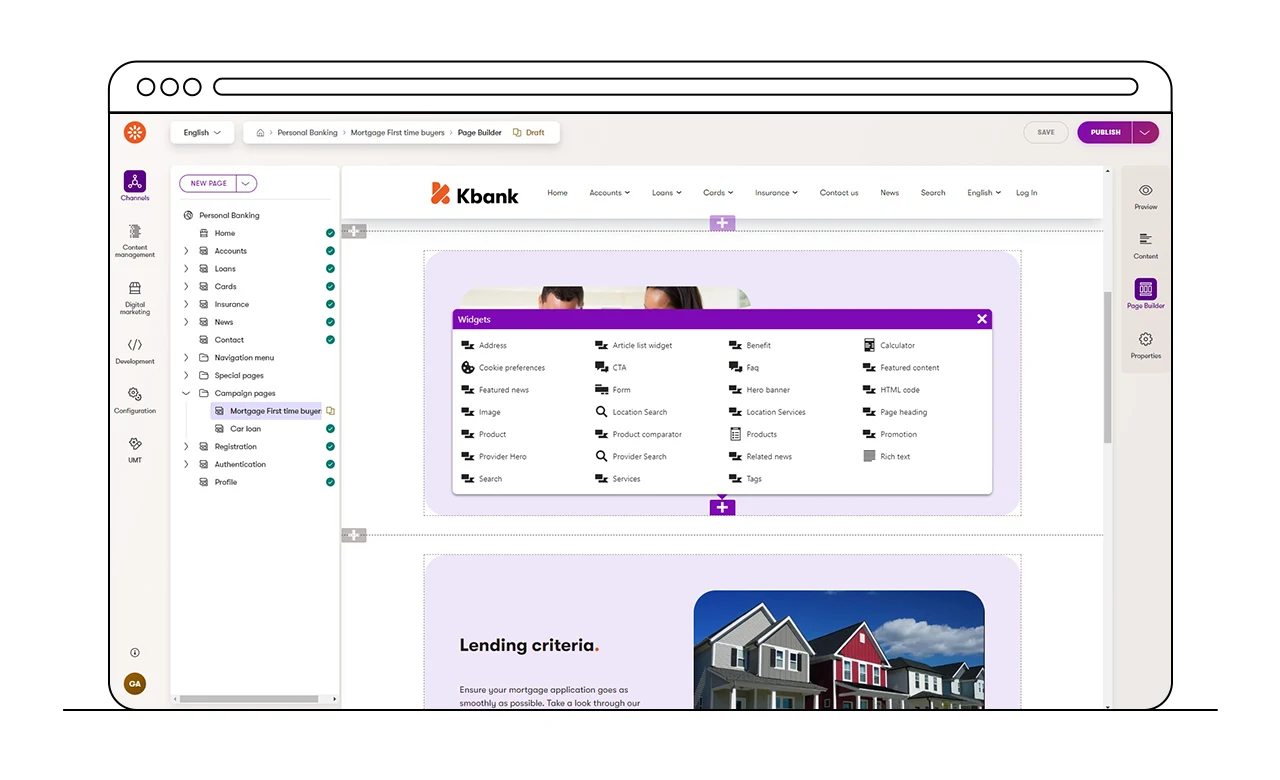The image size is (1280, 780).
Task: Click the Publish button
Action: [x=1105, y=132]
